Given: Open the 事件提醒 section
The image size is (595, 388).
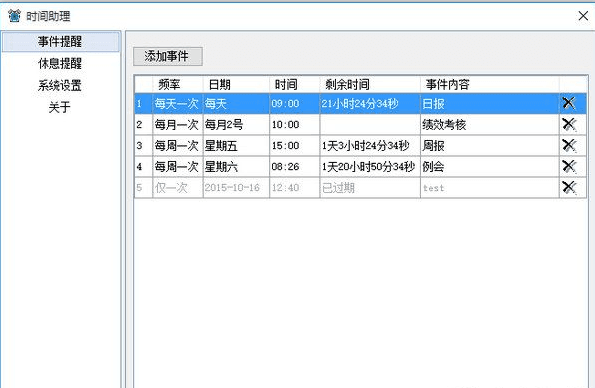Looking at the screenshot, I should click(x=61, y=41).
